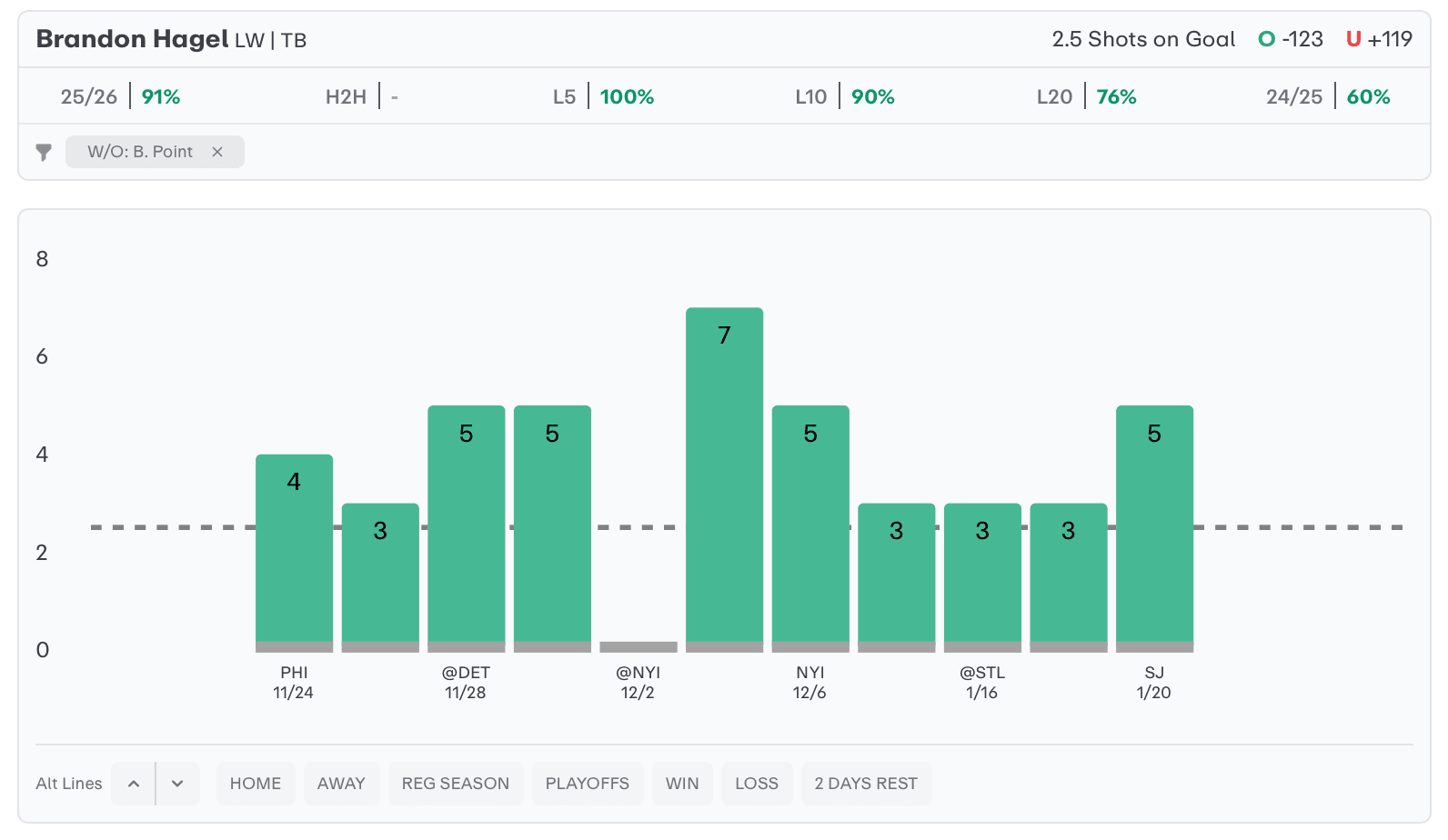
Task: Toggle the HOME games filter
Action: [x=256, y=784]
